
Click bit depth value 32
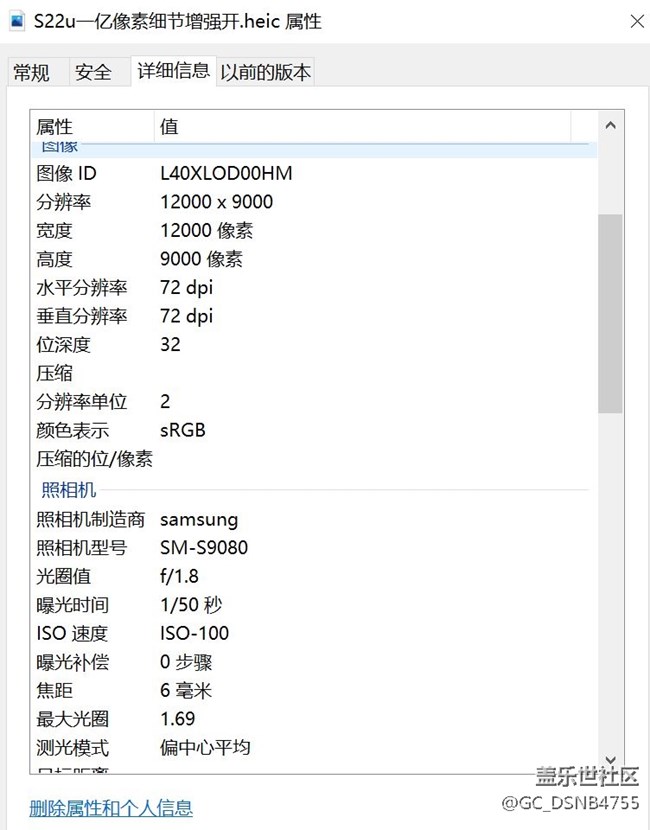[x=170, y=345]
